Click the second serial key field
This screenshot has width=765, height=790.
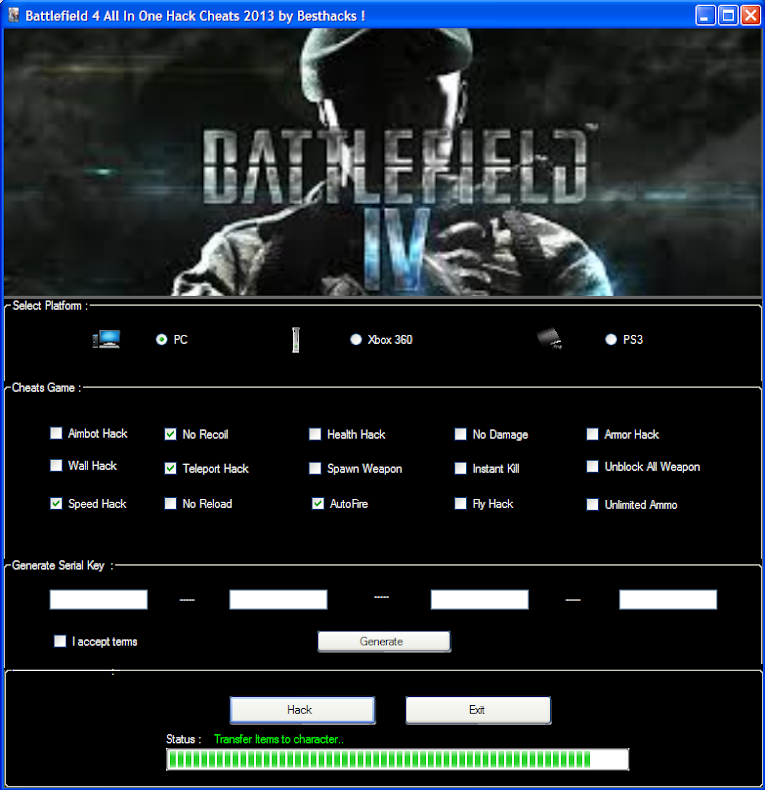tap(278, 600)
